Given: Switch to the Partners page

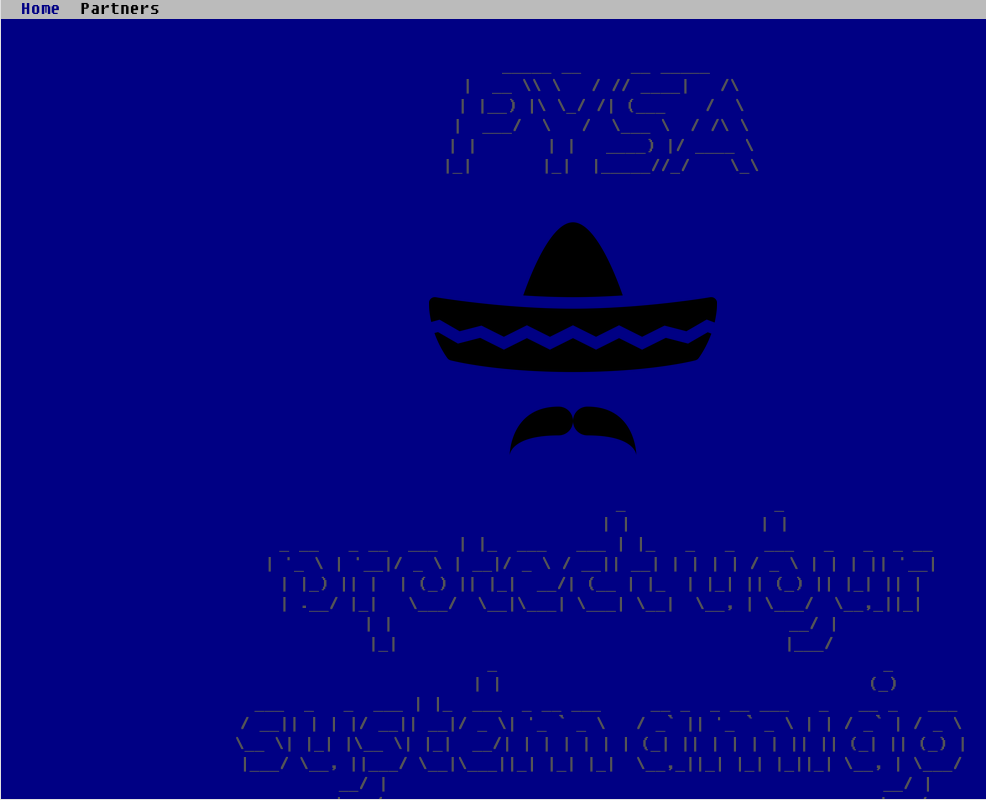Looking at the screenshot, I should (x=119, y=9).
